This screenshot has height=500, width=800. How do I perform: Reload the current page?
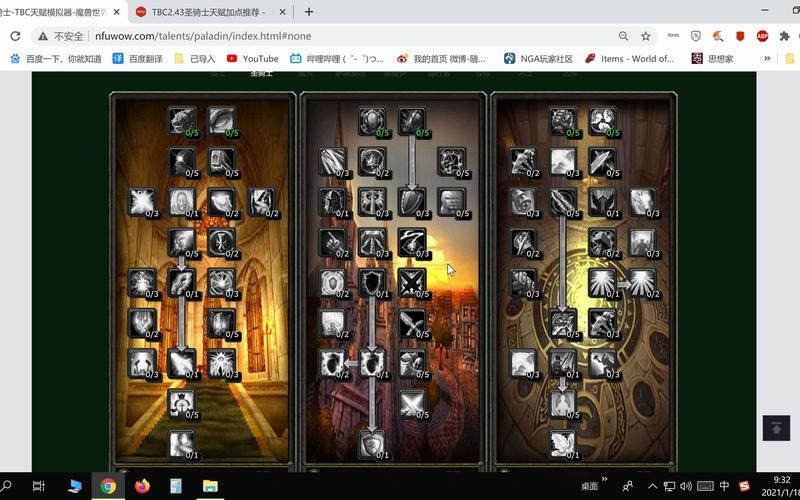15,36
